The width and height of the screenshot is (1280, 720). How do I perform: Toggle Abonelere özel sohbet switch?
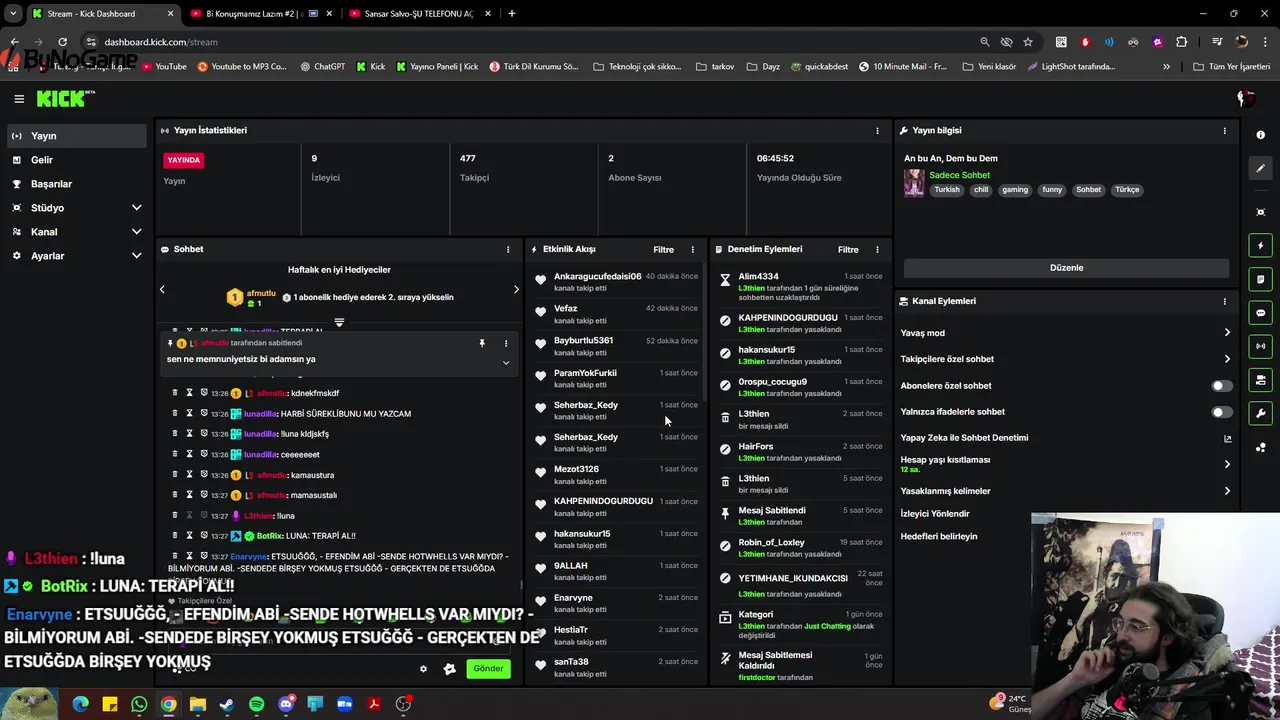click(x=1222, y=386)
